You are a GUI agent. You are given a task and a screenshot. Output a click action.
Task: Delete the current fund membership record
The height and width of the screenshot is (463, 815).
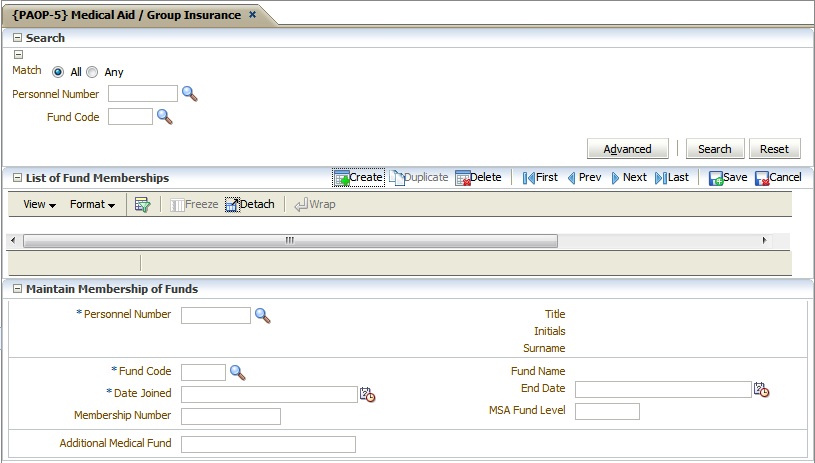coord(478,177)
